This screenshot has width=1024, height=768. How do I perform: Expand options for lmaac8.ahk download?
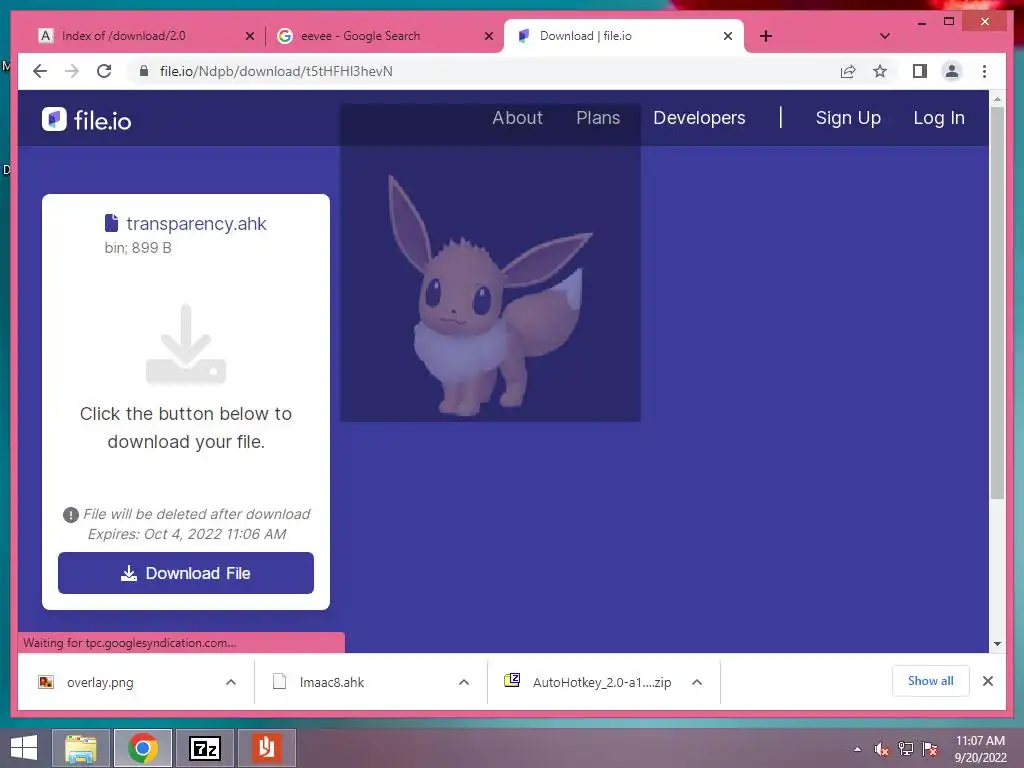coord(464,682)
